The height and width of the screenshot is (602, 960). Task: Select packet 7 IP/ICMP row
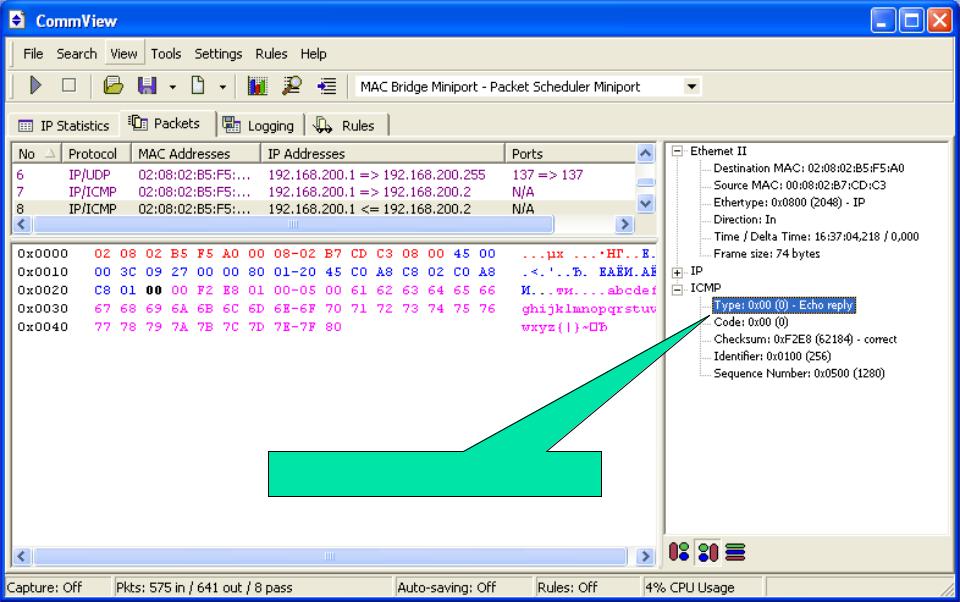point(324,192)
